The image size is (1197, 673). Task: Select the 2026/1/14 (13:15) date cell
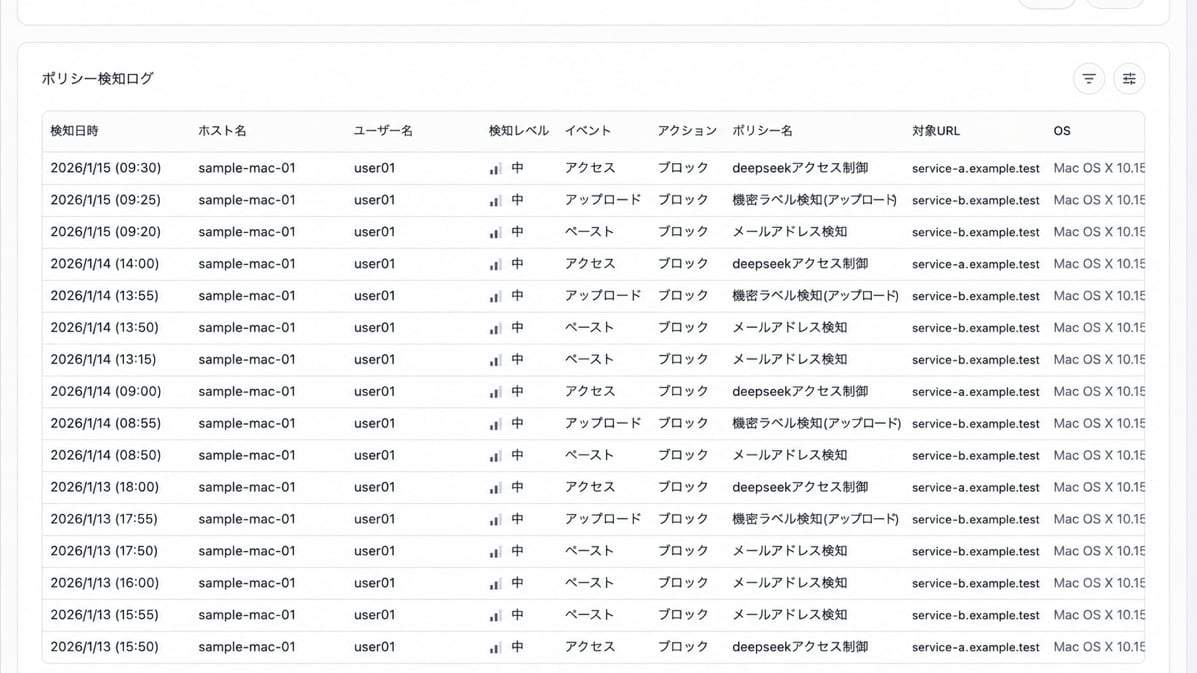pos(103,359)
